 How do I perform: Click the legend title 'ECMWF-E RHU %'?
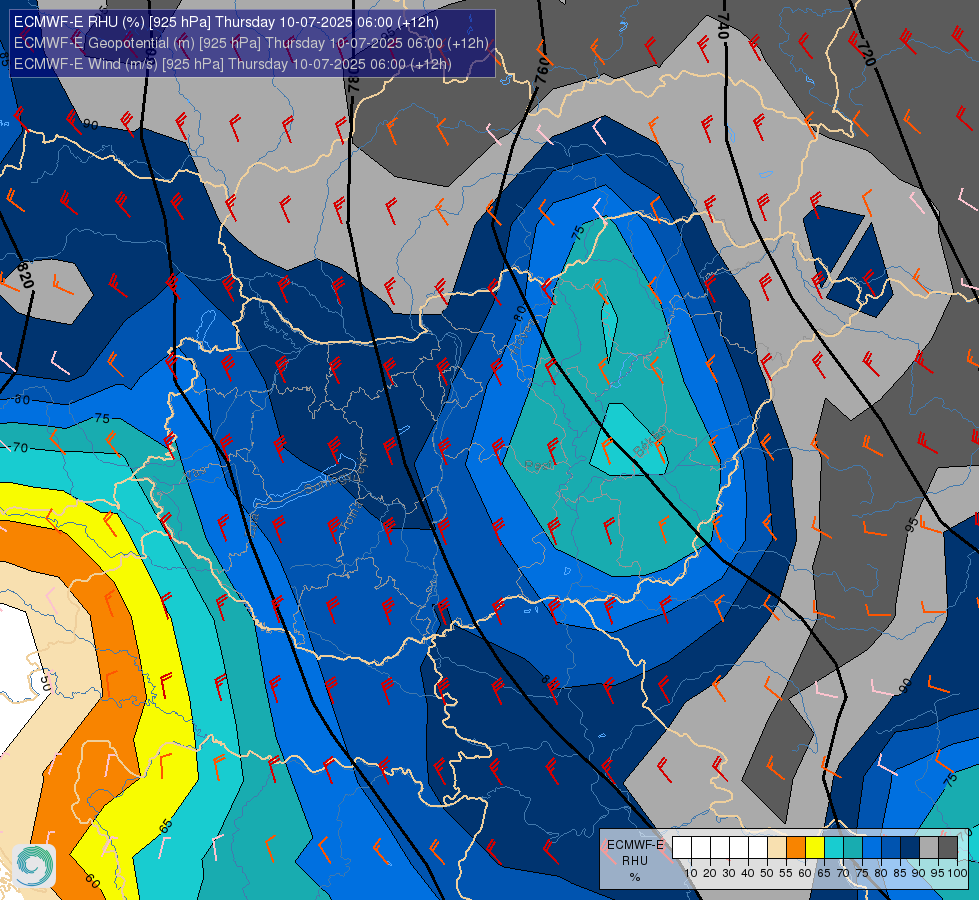(x=635, y=861)
